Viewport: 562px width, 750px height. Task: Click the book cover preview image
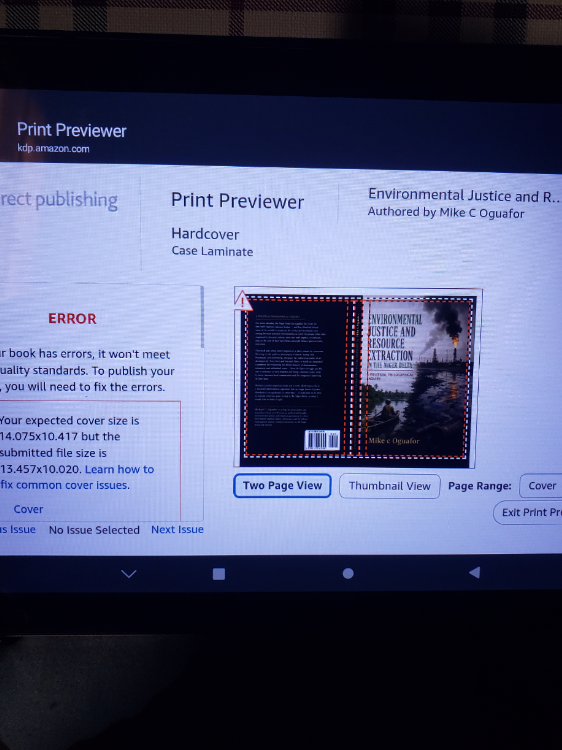(358, 377)
